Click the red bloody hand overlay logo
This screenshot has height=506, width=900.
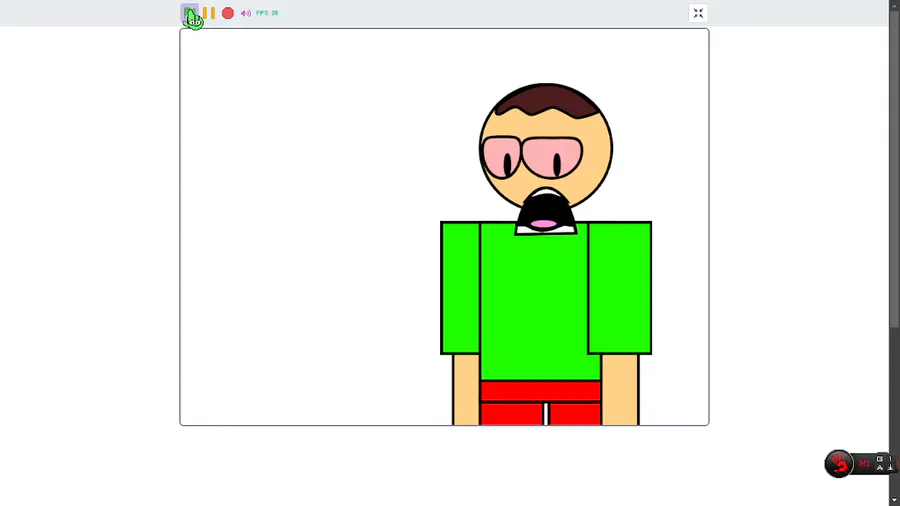pyautogui.click(x=839, y=463)
